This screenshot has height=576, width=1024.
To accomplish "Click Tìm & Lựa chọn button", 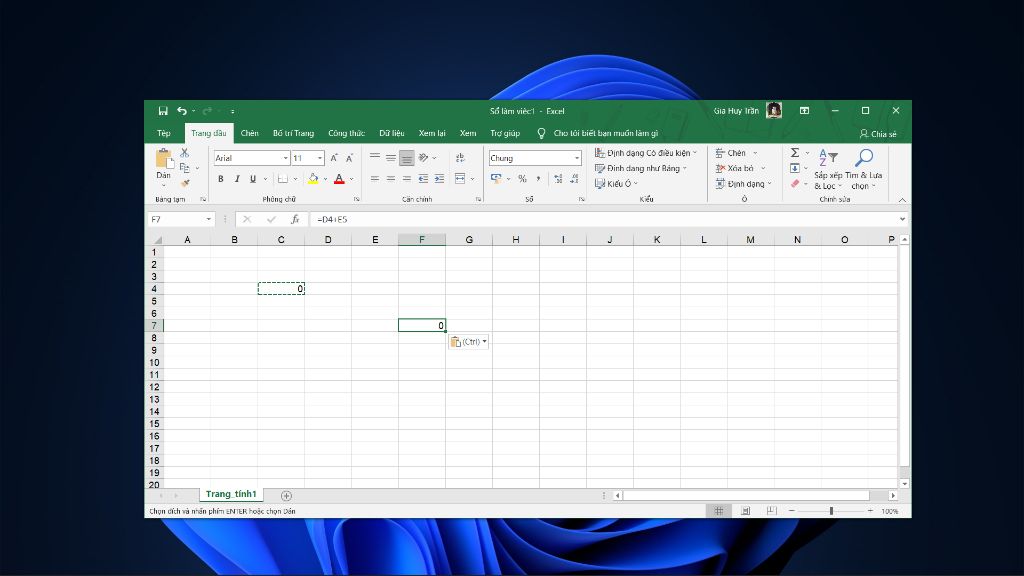I will pyautogui.click(x=863, y=169).
